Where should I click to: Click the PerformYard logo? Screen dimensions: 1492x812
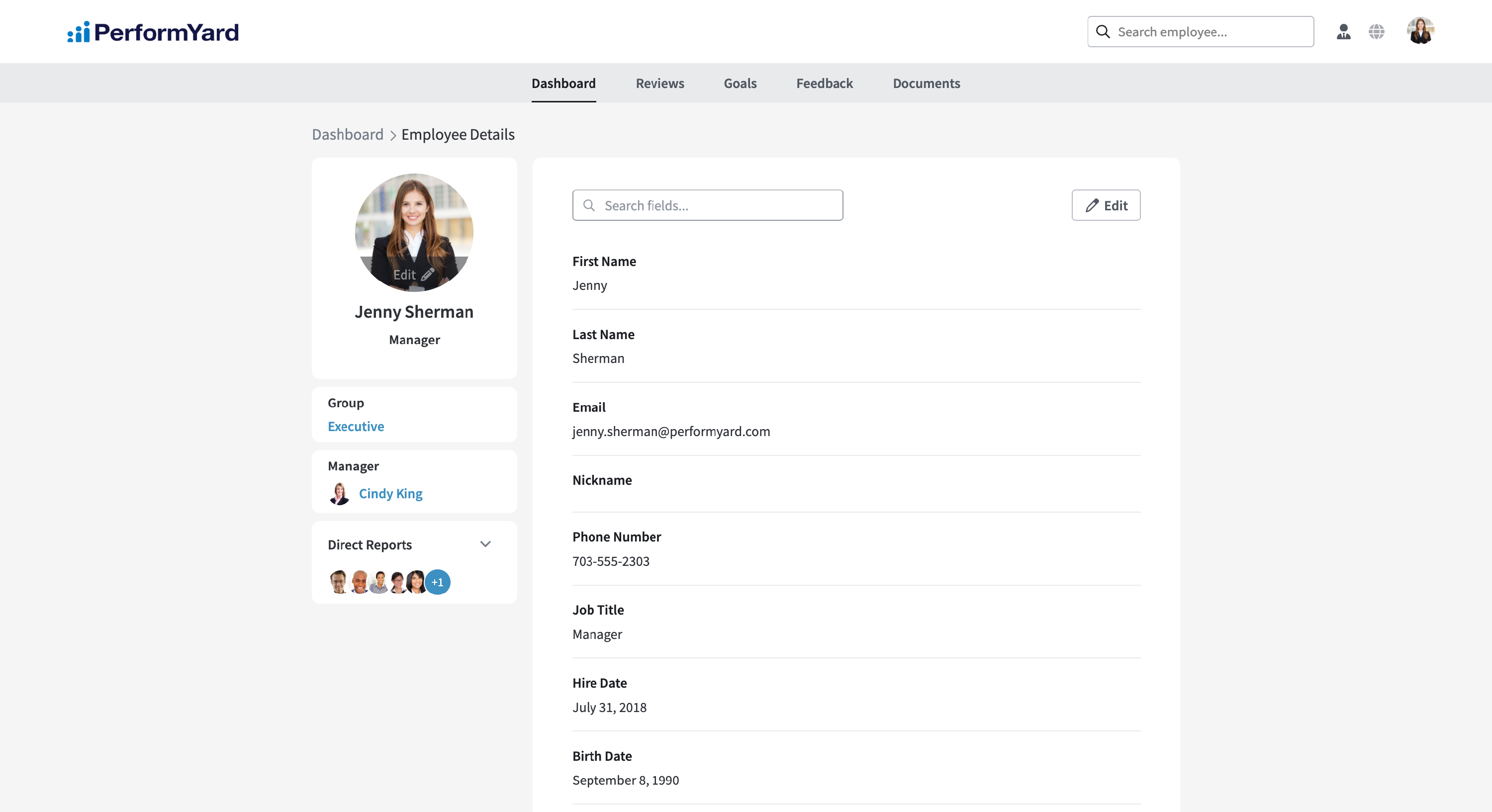pyautogui.click(x=153, y=32)
